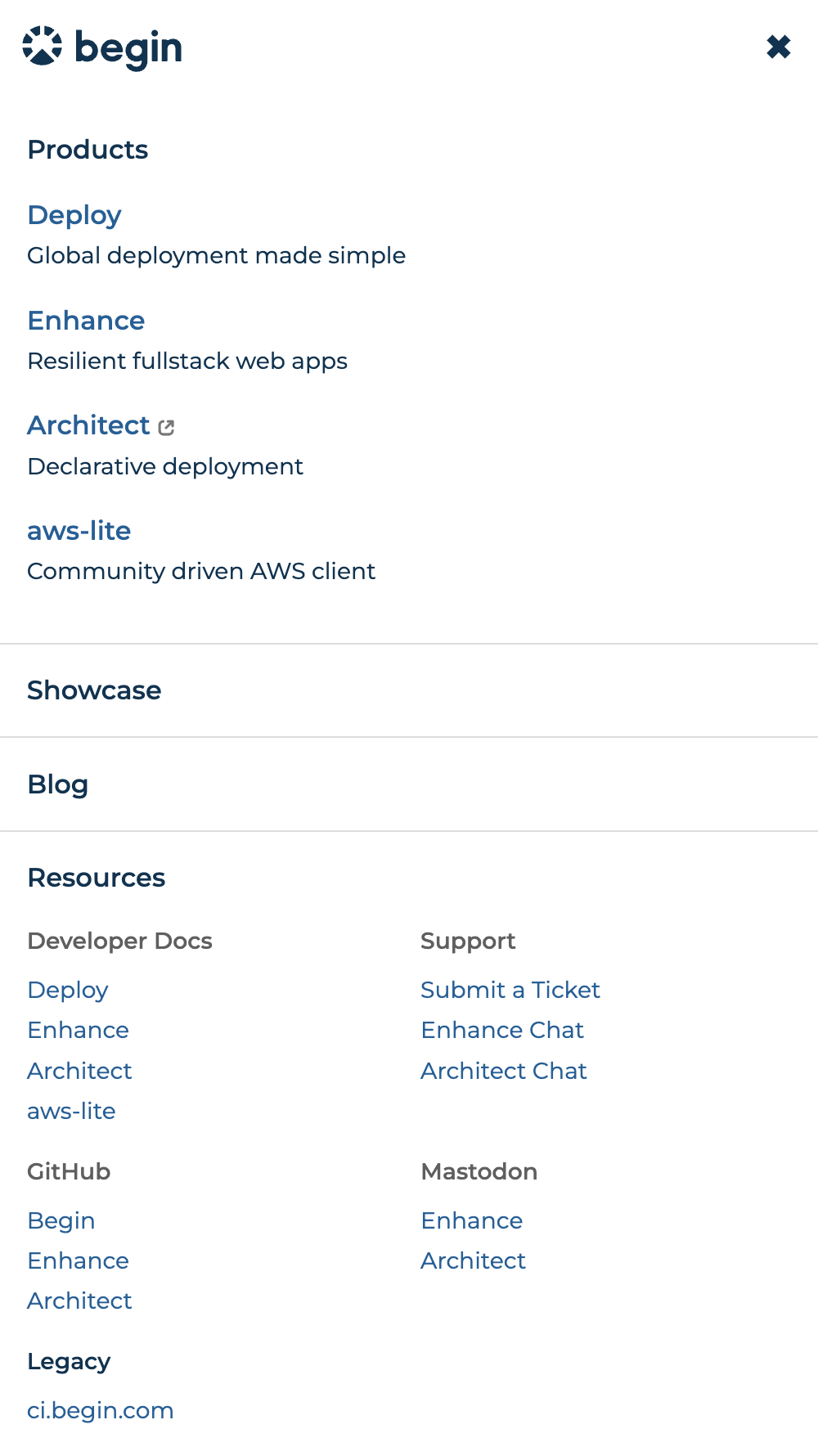Image resolution: width=818 pixels, height=1456 pixels.
Task: Click the 'Global deployment made simple' text
Action: tap(217, 255)
